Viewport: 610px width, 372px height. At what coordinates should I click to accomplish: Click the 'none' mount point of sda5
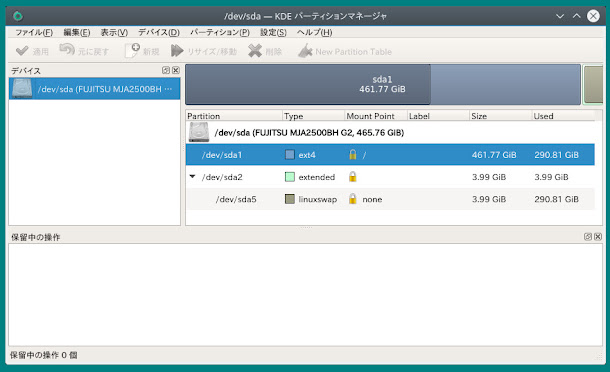click(372, 200)
